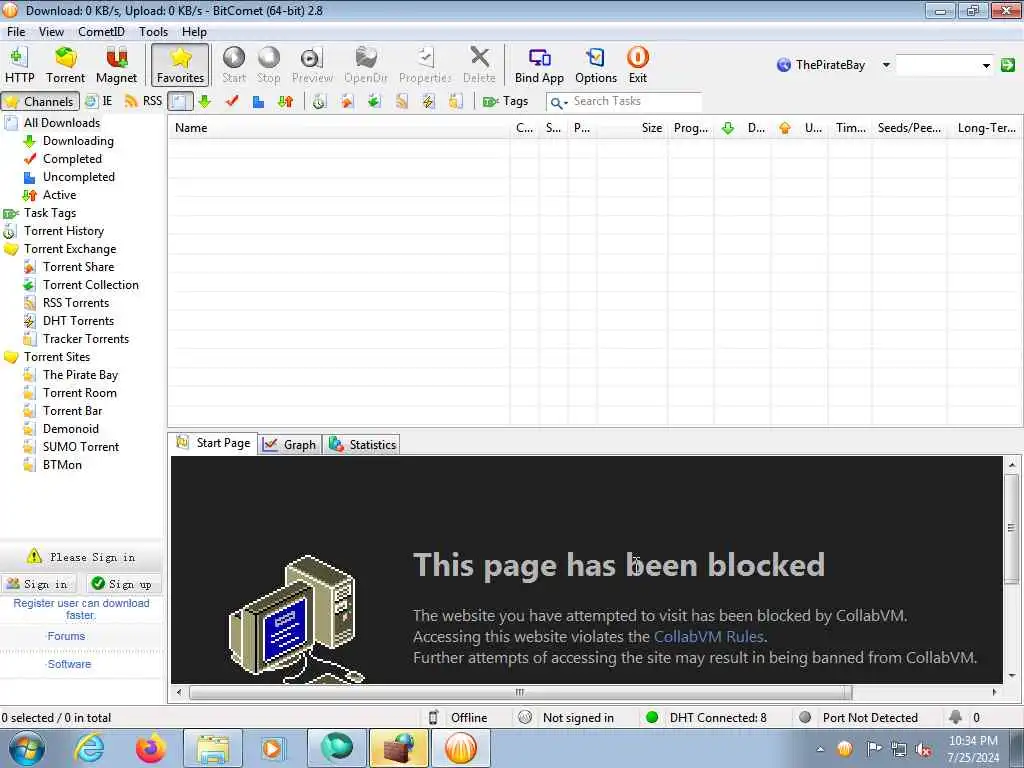Click the Torrent Collection toolbar icon

(374, 101)
